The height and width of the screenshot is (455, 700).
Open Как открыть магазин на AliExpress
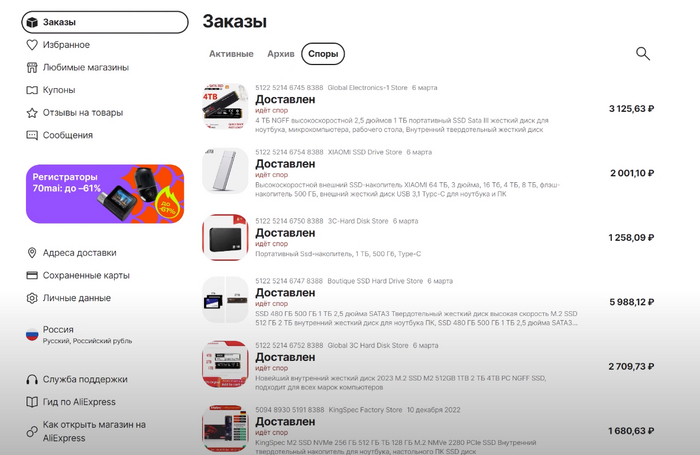(x=94, y=431)
